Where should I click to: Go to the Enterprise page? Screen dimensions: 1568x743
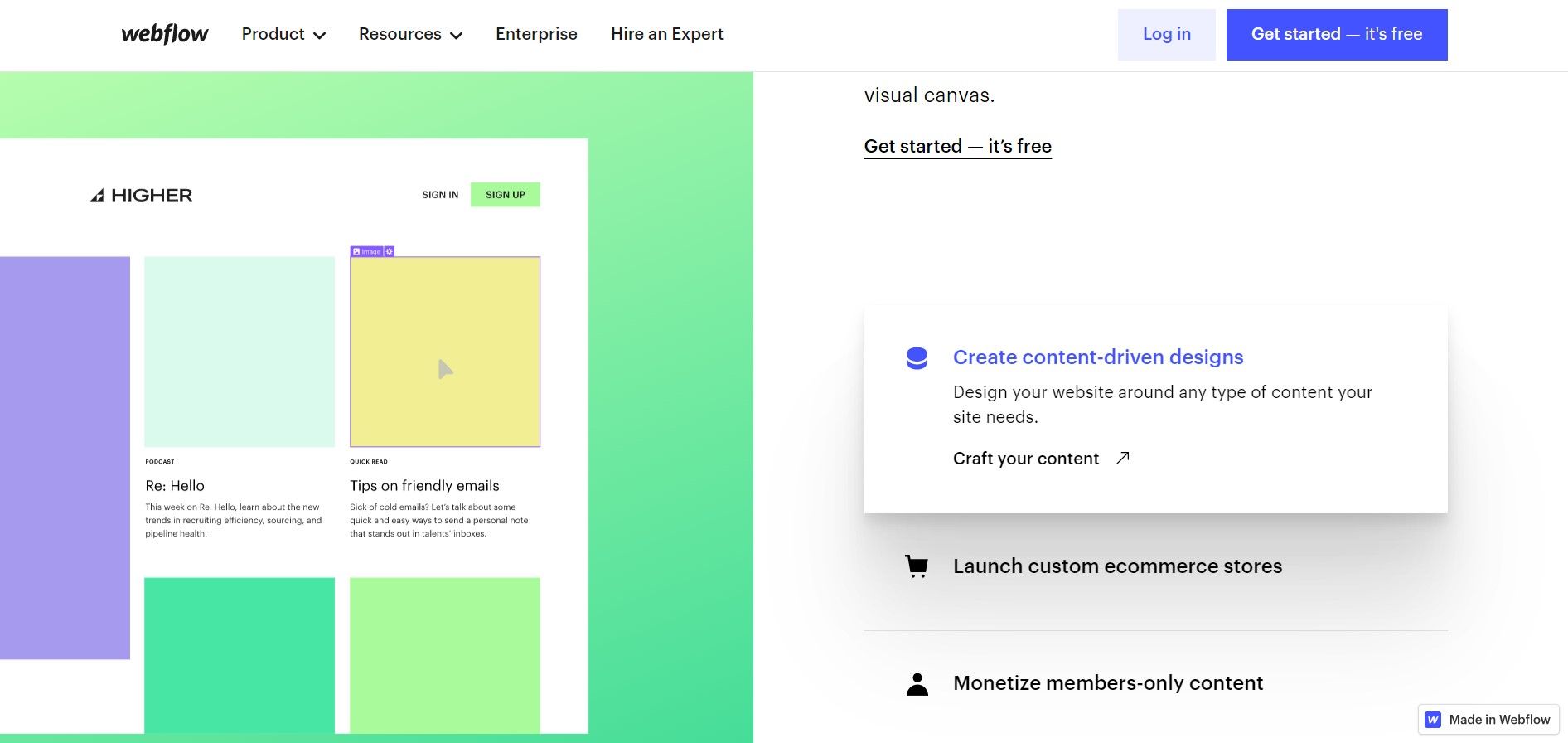536,34
